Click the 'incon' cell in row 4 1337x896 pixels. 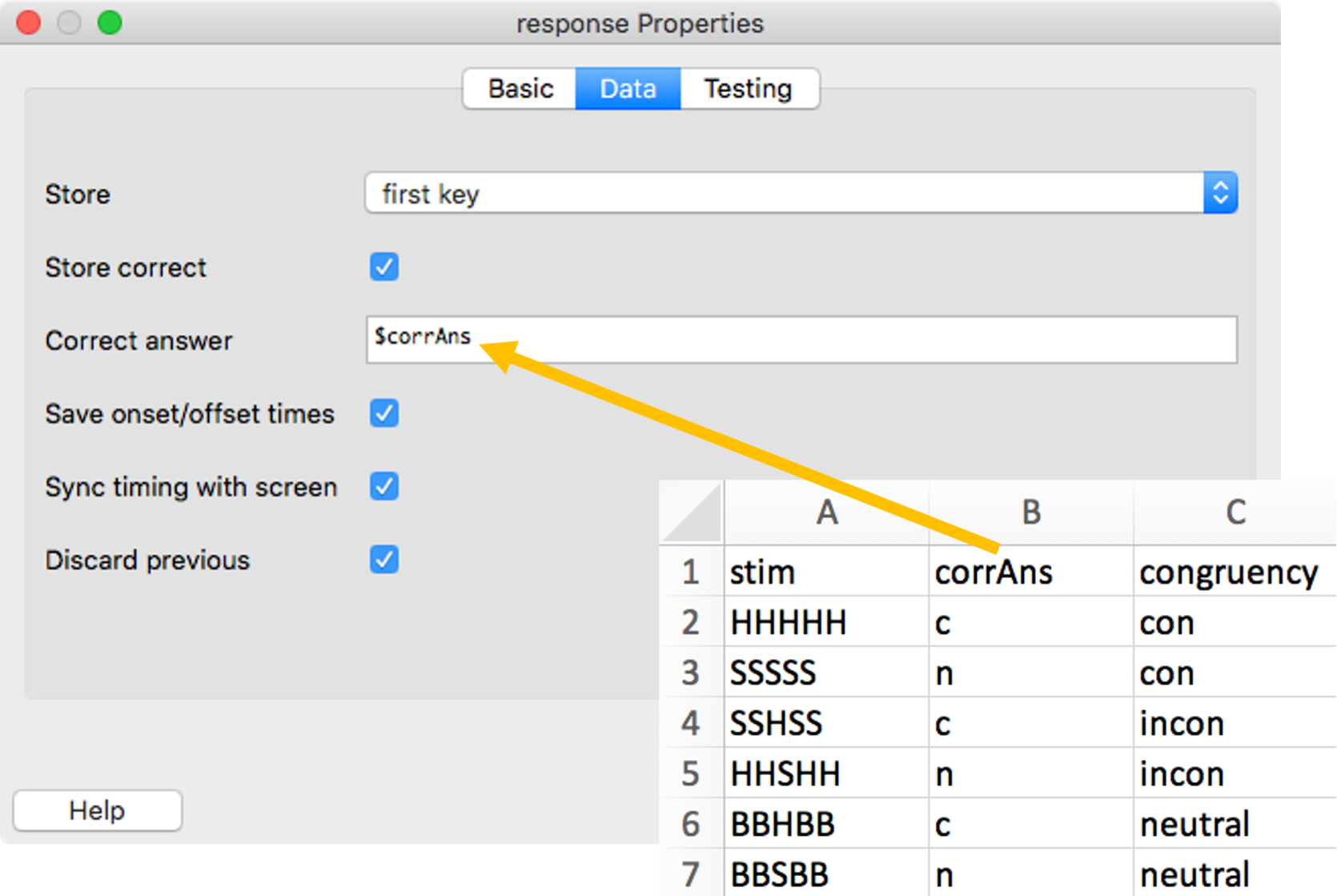tap(1181, 722)
